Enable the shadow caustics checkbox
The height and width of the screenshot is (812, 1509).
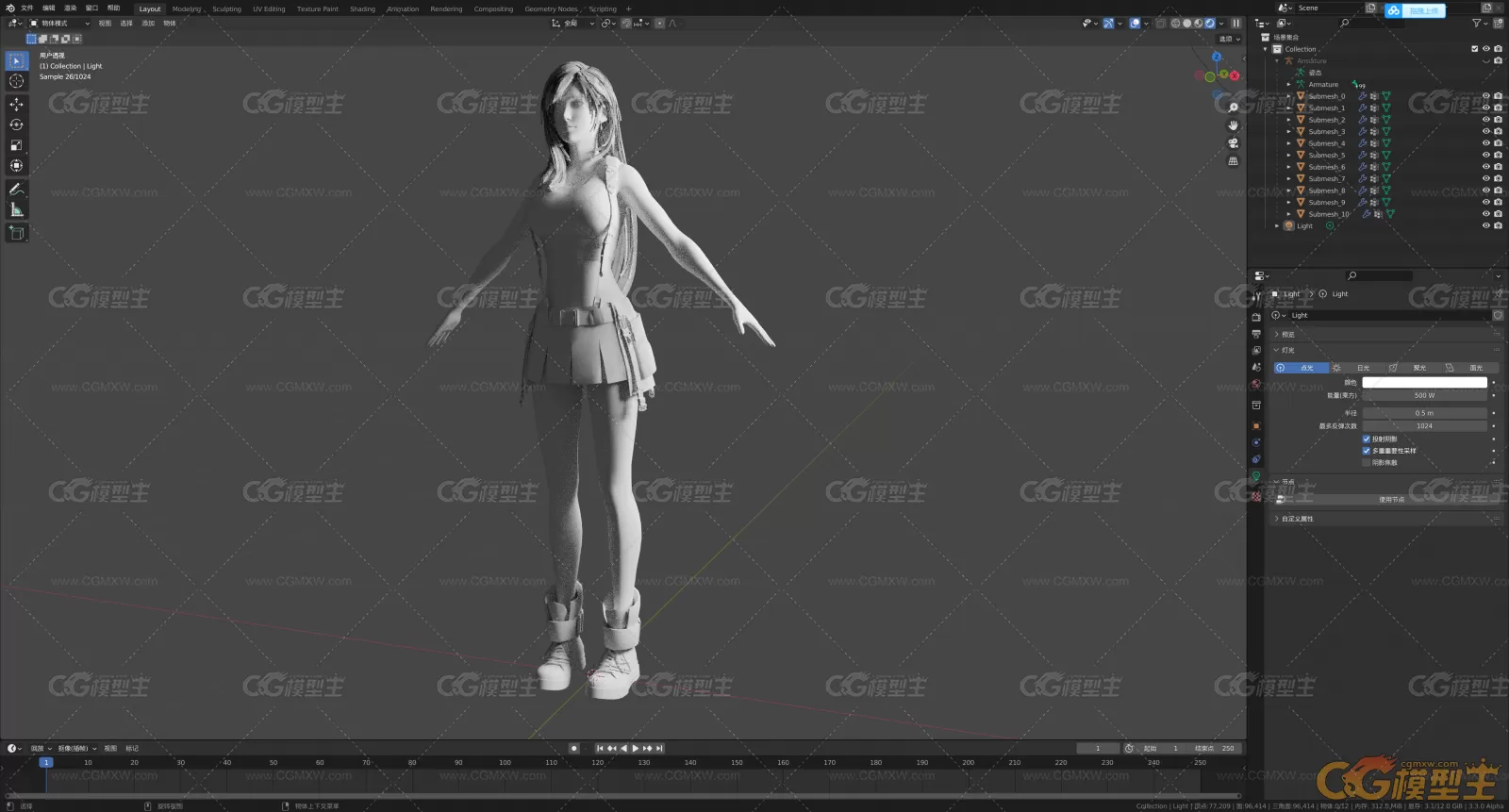(1367, 462)
